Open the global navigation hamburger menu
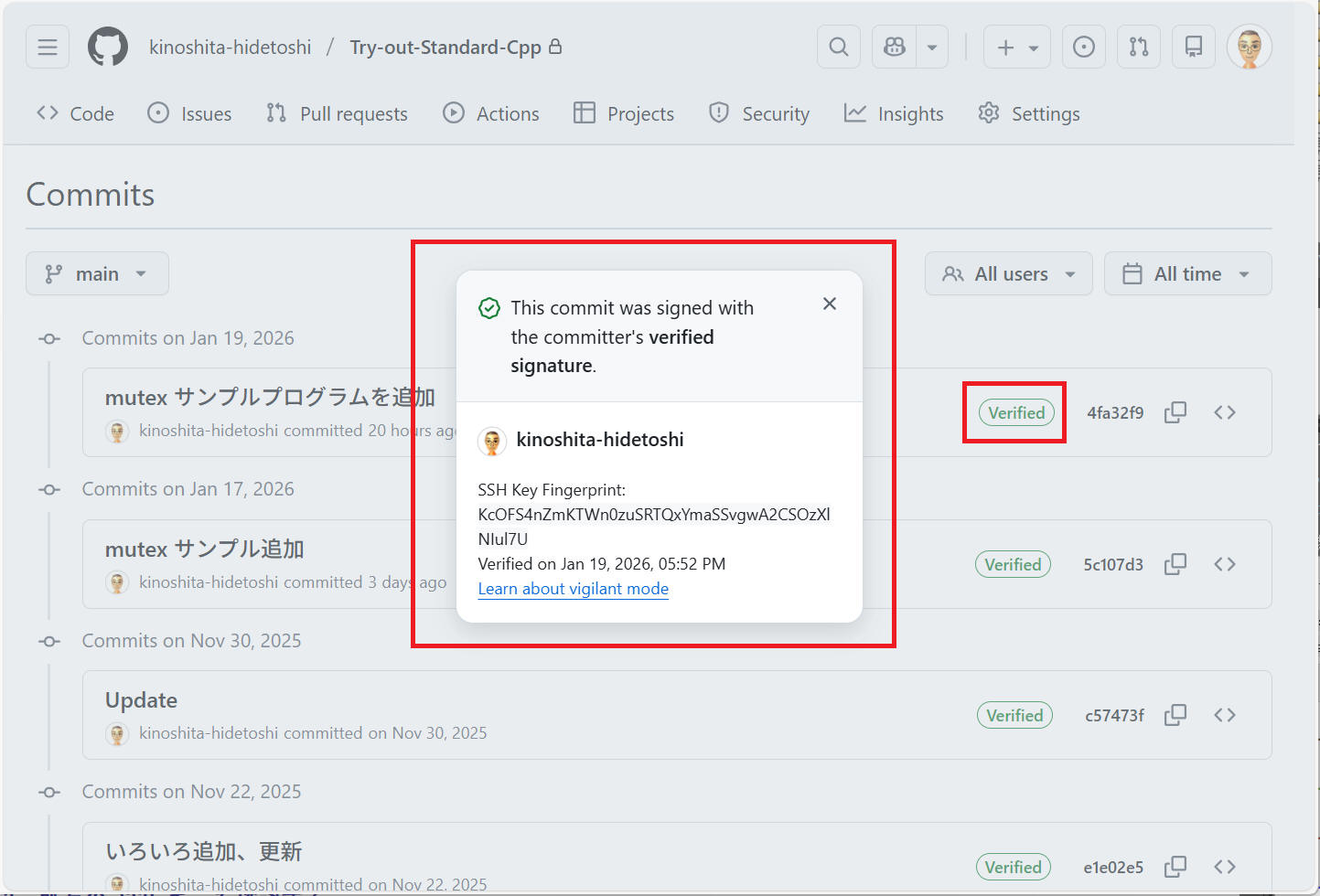 pos(47,47)
